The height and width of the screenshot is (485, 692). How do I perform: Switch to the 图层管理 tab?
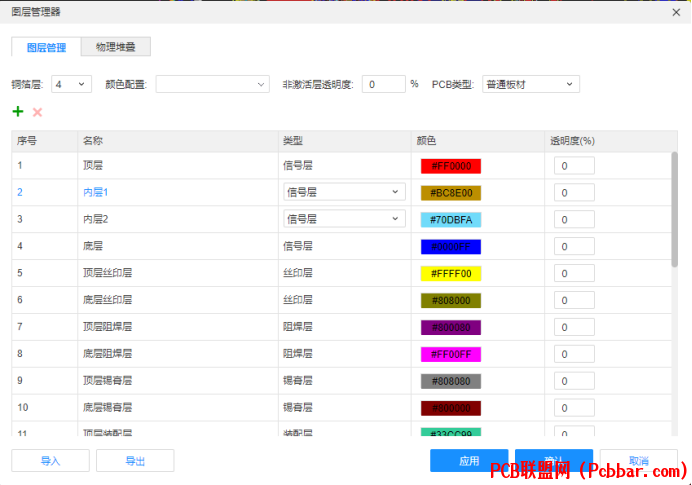coord(46,47)
